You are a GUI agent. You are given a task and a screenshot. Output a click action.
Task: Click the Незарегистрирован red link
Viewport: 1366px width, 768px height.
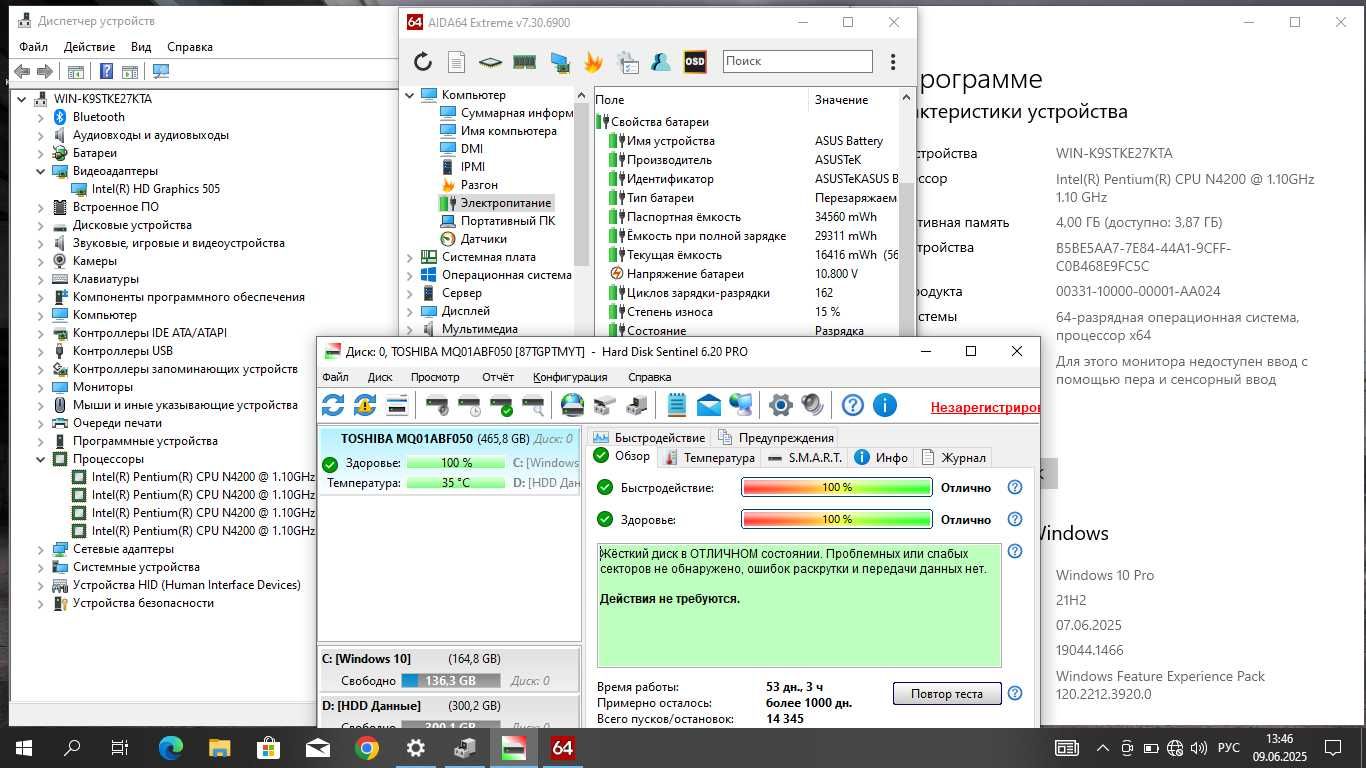tap(985, 407)
